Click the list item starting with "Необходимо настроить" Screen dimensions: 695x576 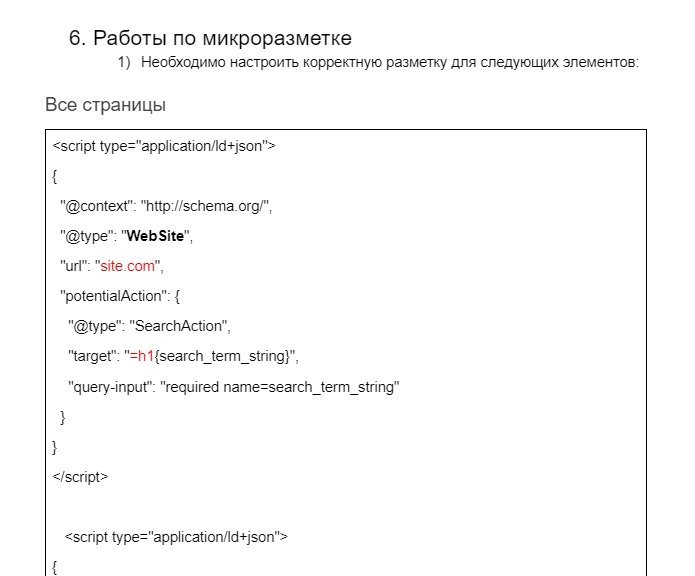(389, 63)
